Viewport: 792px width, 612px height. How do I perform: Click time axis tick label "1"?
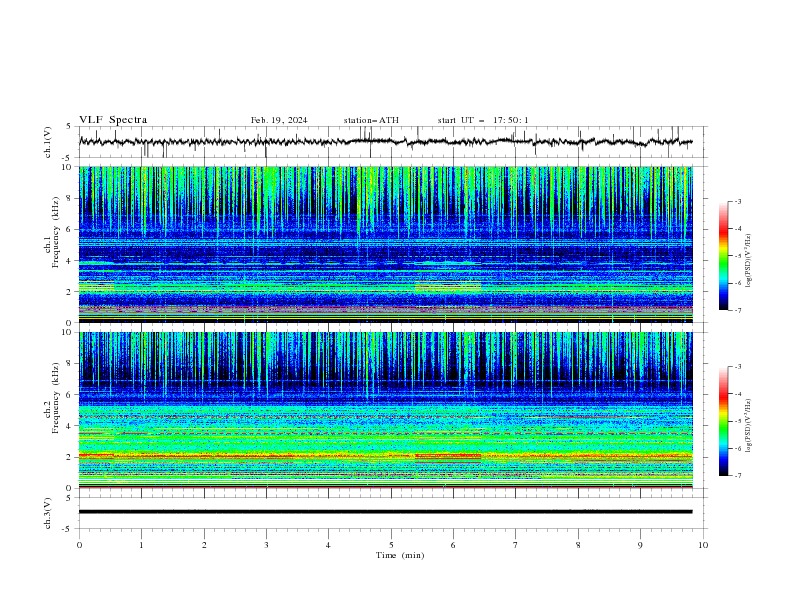coord(141,545)
